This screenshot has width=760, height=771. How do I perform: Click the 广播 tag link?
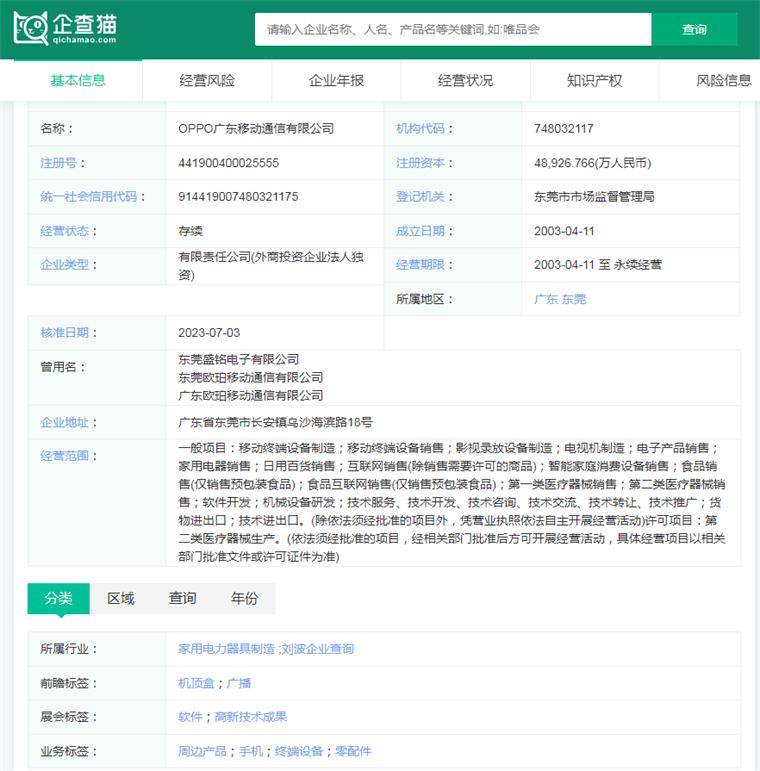click(239, 683)
